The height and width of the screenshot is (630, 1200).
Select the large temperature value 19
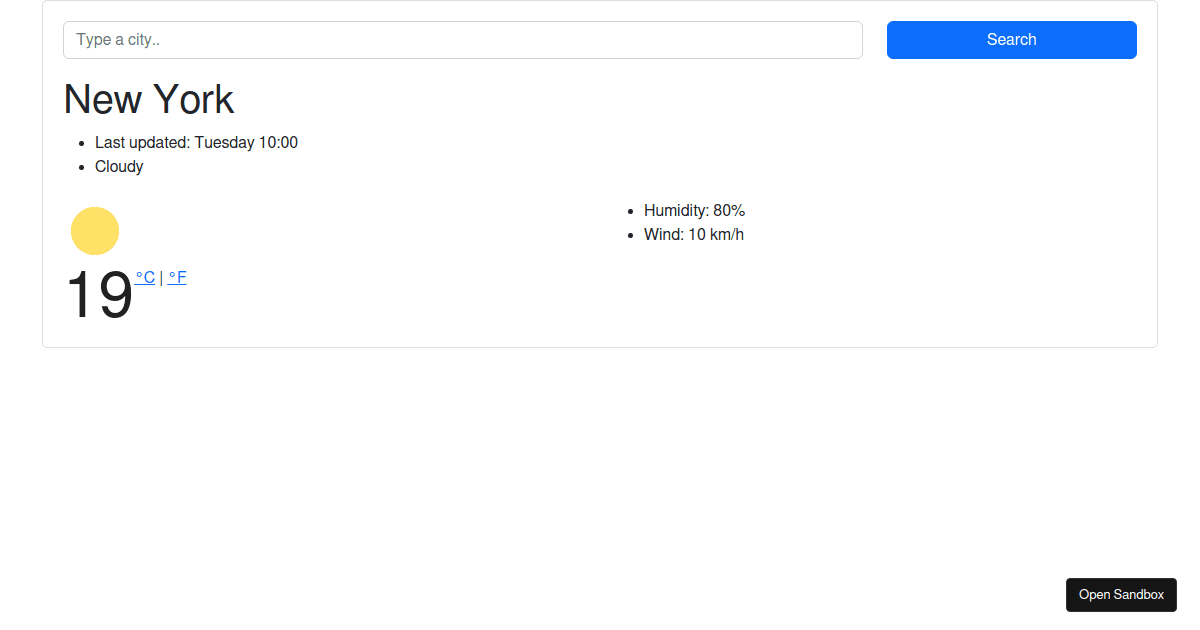(x=99, y=296)
